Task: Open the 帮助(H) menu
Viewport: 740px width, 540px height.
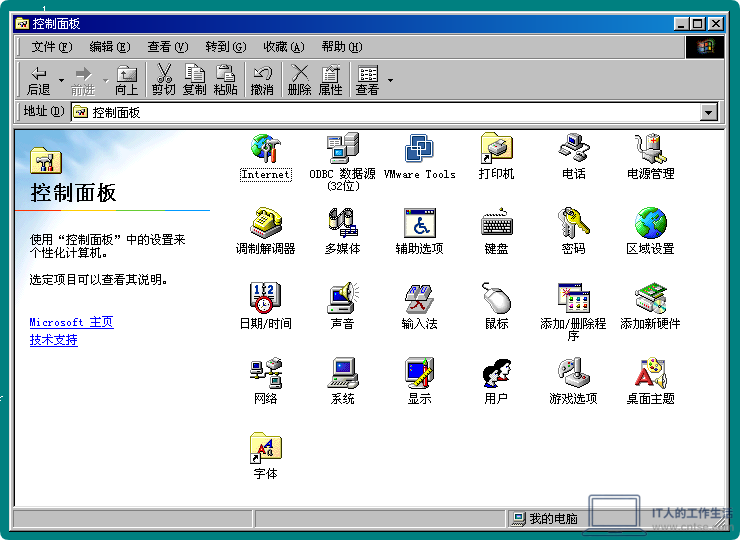Action: coord(342,47)
